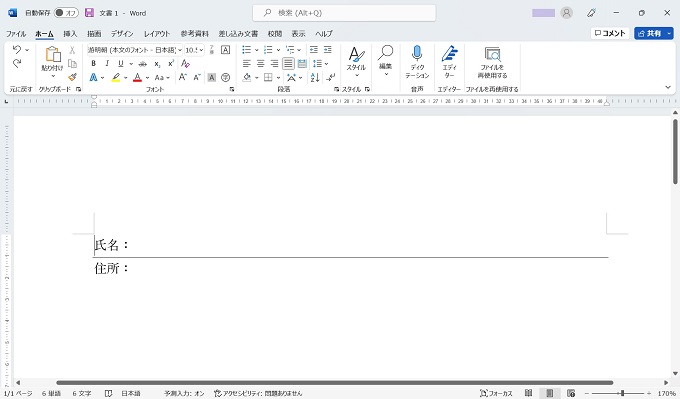
Task: Toggle Justify alignment
Action: (288, 64)
